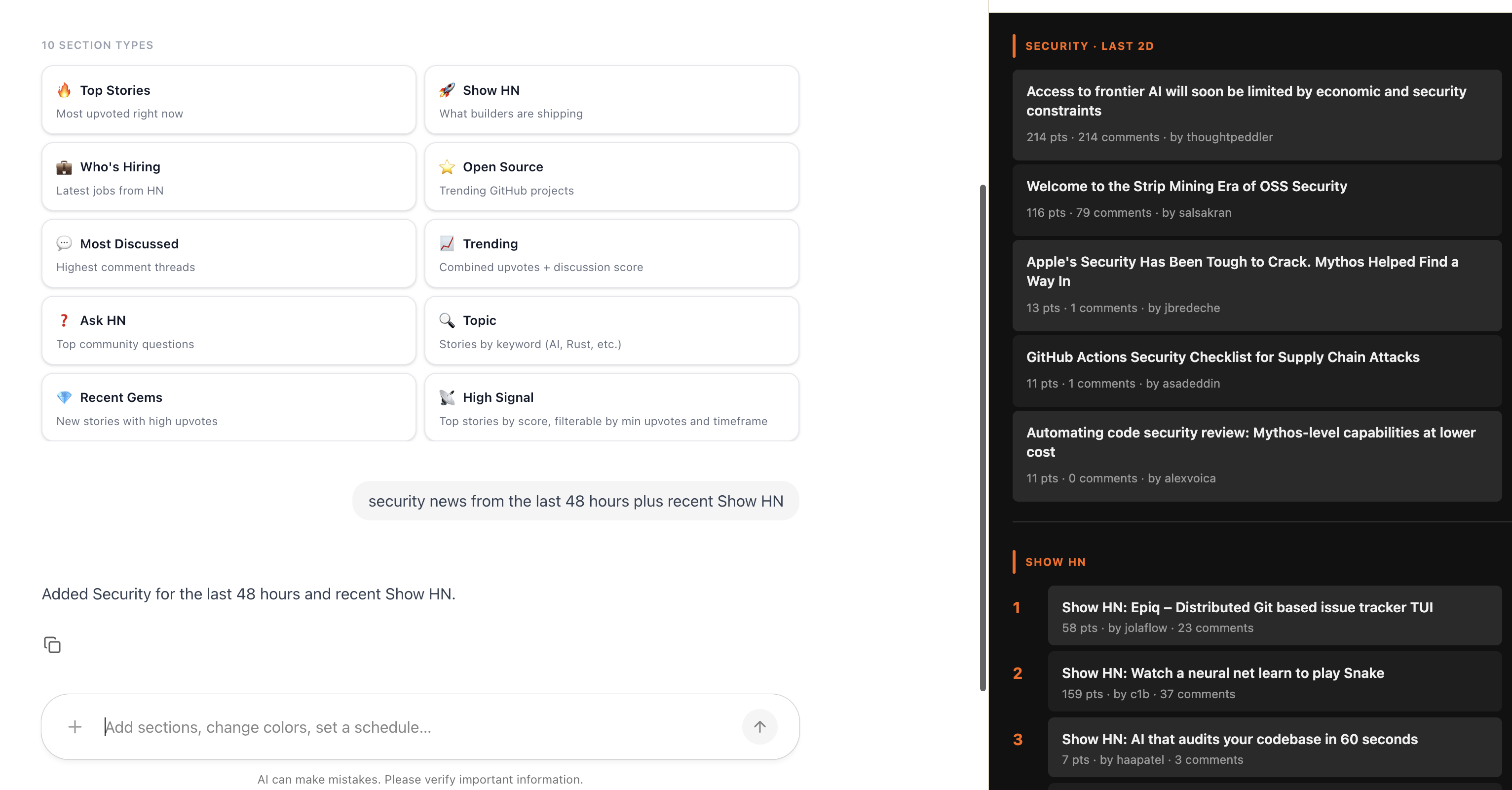Click the fire icon on Top Stories
The image size is (1512, 790).
pyautogui.click(x=64, y=90)
